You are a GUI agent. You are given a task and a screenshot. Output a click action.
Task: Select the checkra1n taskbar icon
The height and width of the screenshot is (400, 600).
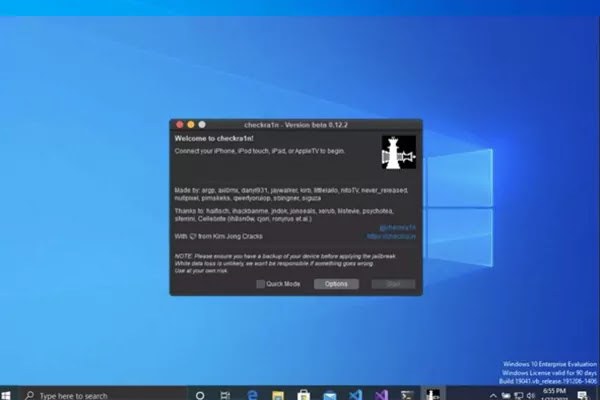[x=433, y=394]
